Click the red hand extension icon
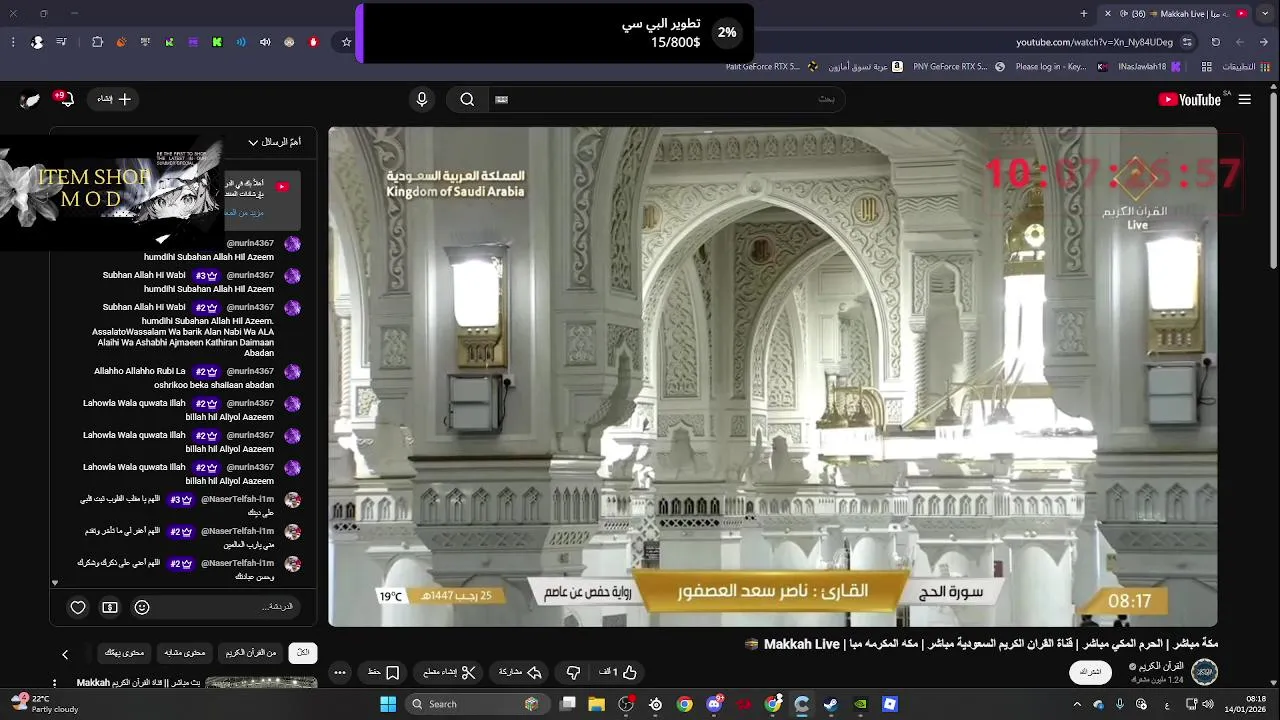1280x720 pixels. tap(313, 42)
